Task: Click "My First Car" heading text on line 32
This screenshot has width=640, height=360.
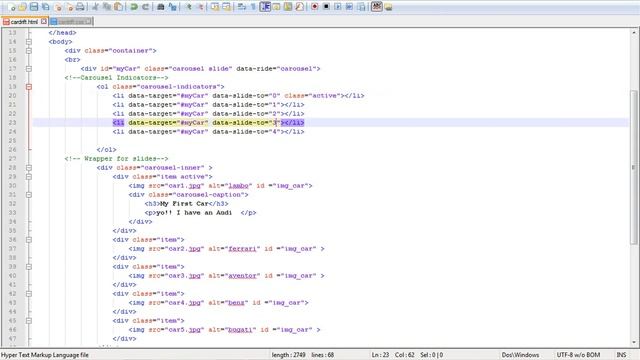Action: point(184,204)
